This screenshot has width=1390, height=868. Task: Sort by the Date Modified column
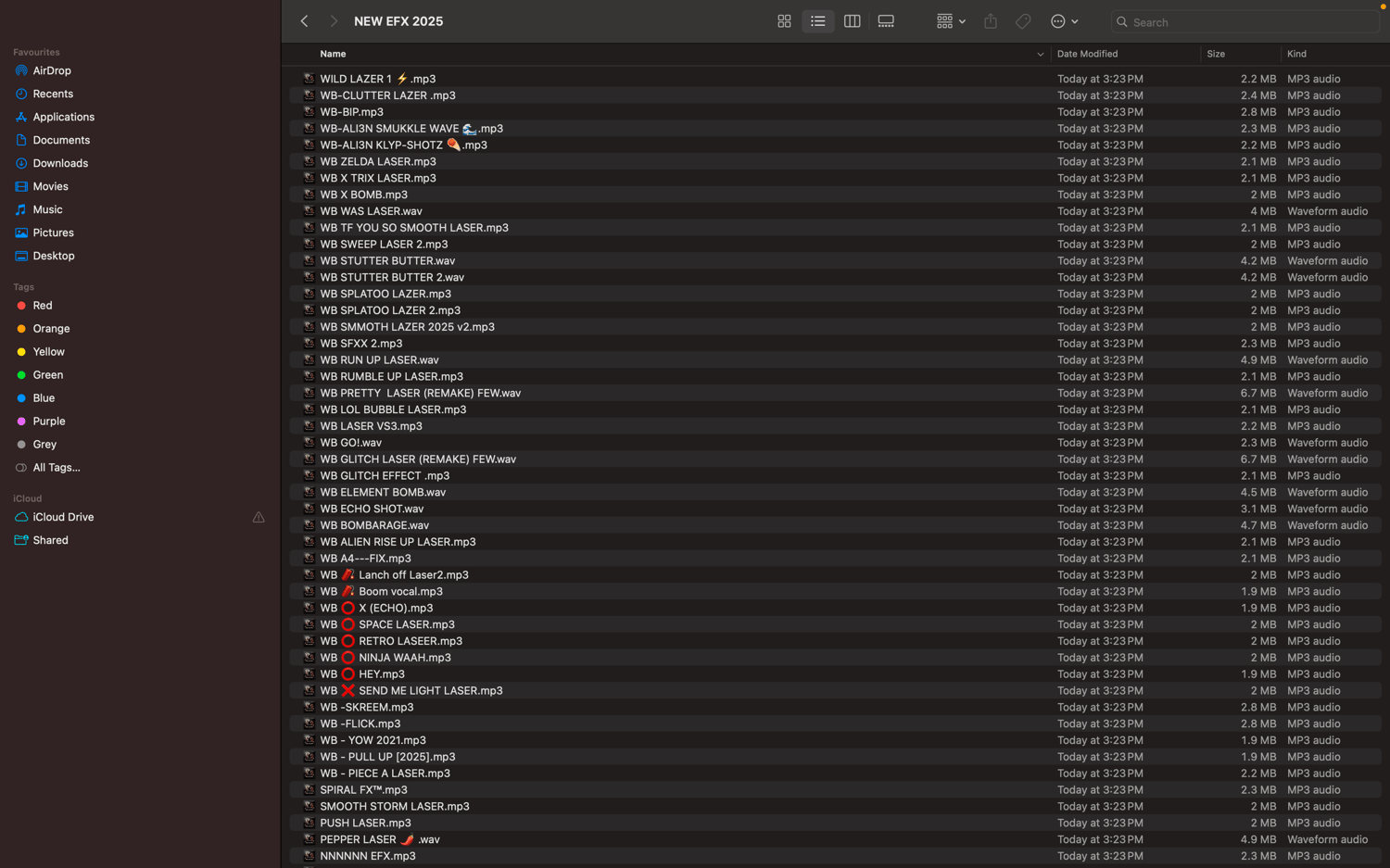pyautogui.click(x=1087, y=54)
